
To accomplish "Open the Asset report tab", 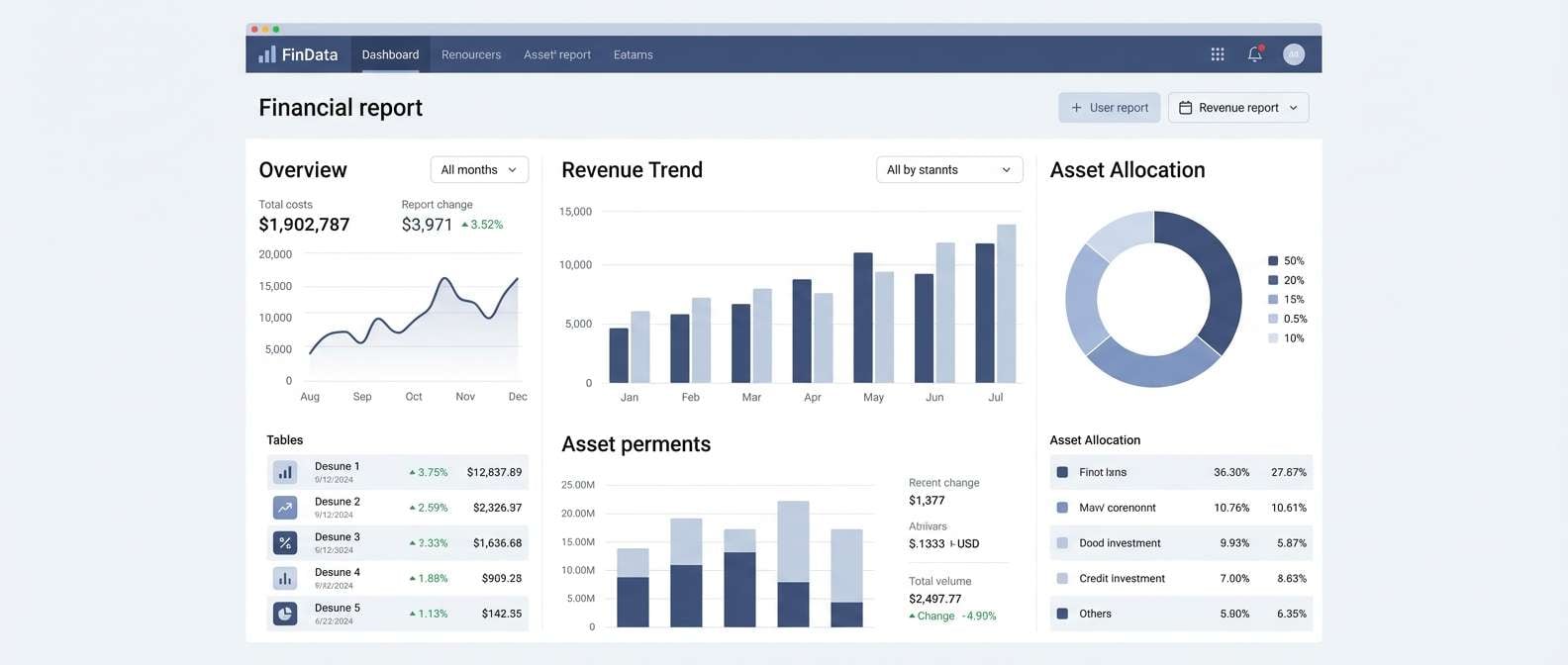I will (x=557, y=54).
